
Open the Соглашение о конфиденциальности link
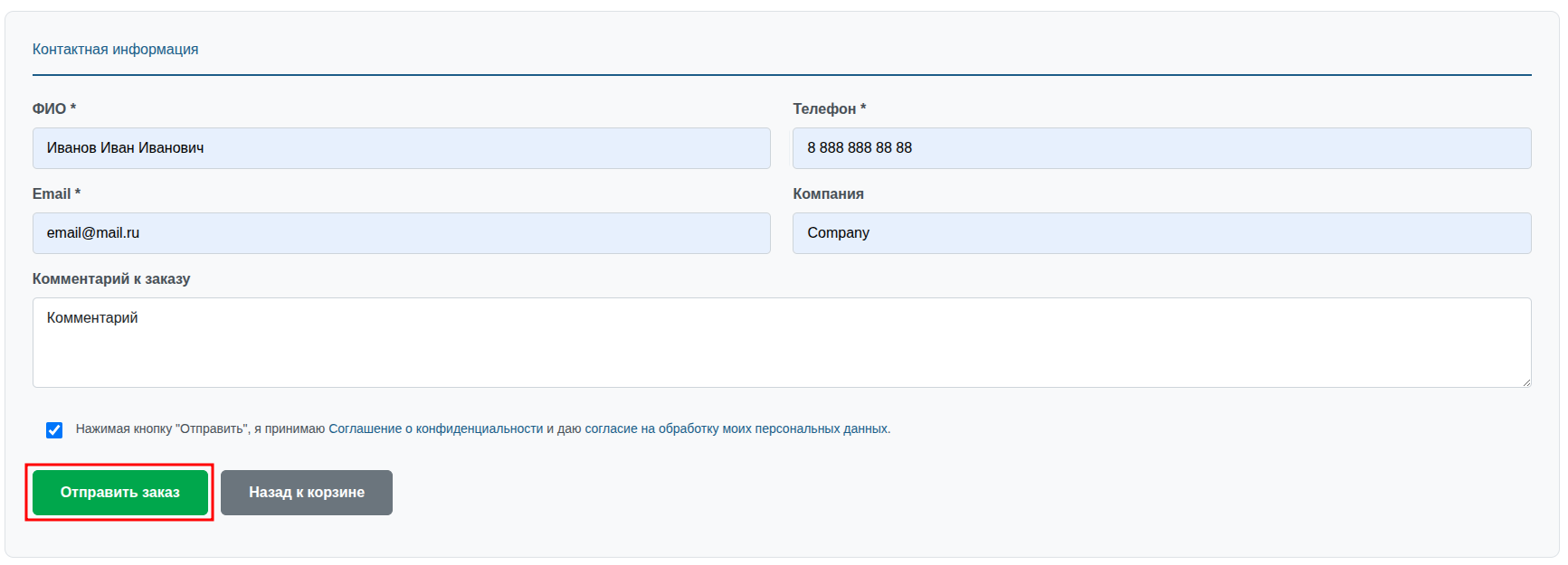click(x=435, y=428)
